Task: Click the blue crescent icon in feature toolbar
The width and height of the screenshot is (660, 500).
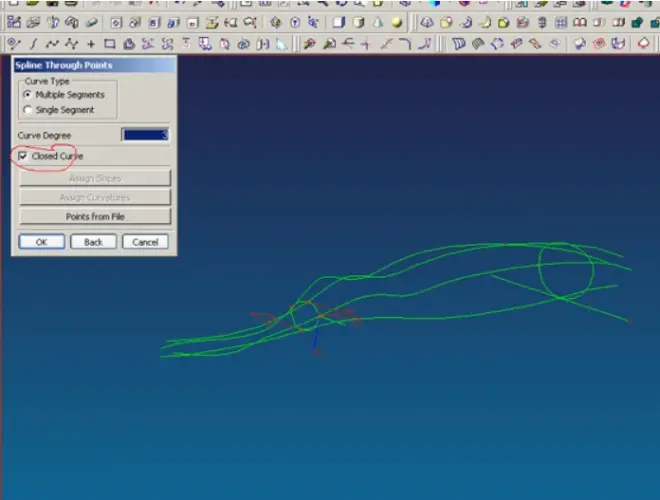Action: tap(466, 22)
